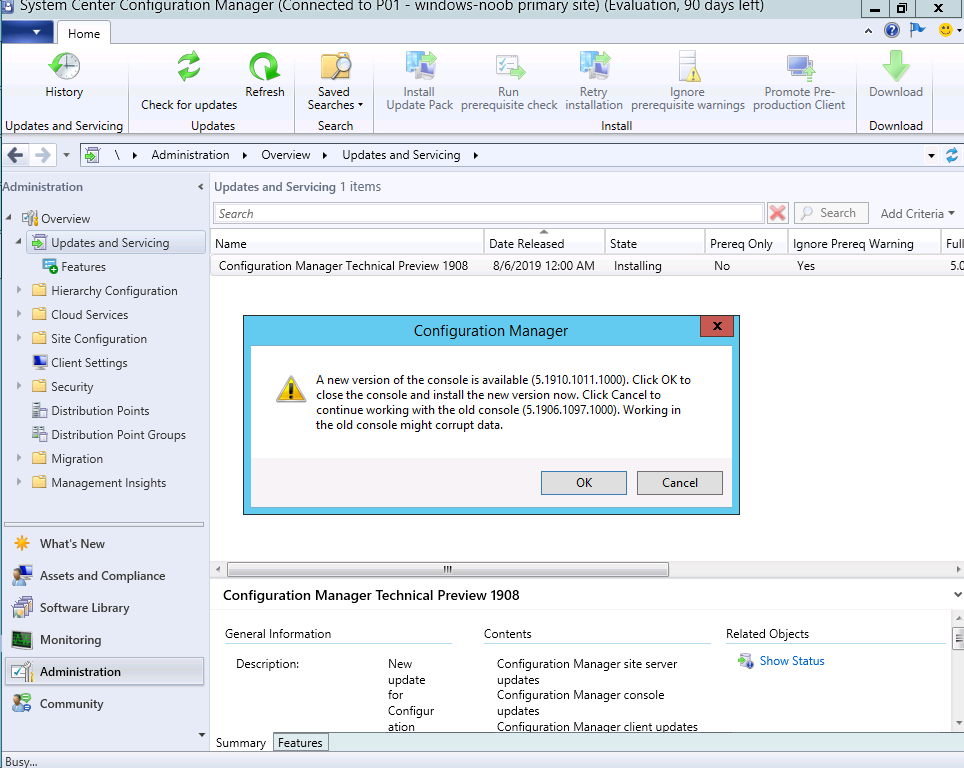Switch to Features bottom tab
This screenshot has height=768, width=964.
coord(300,743)
